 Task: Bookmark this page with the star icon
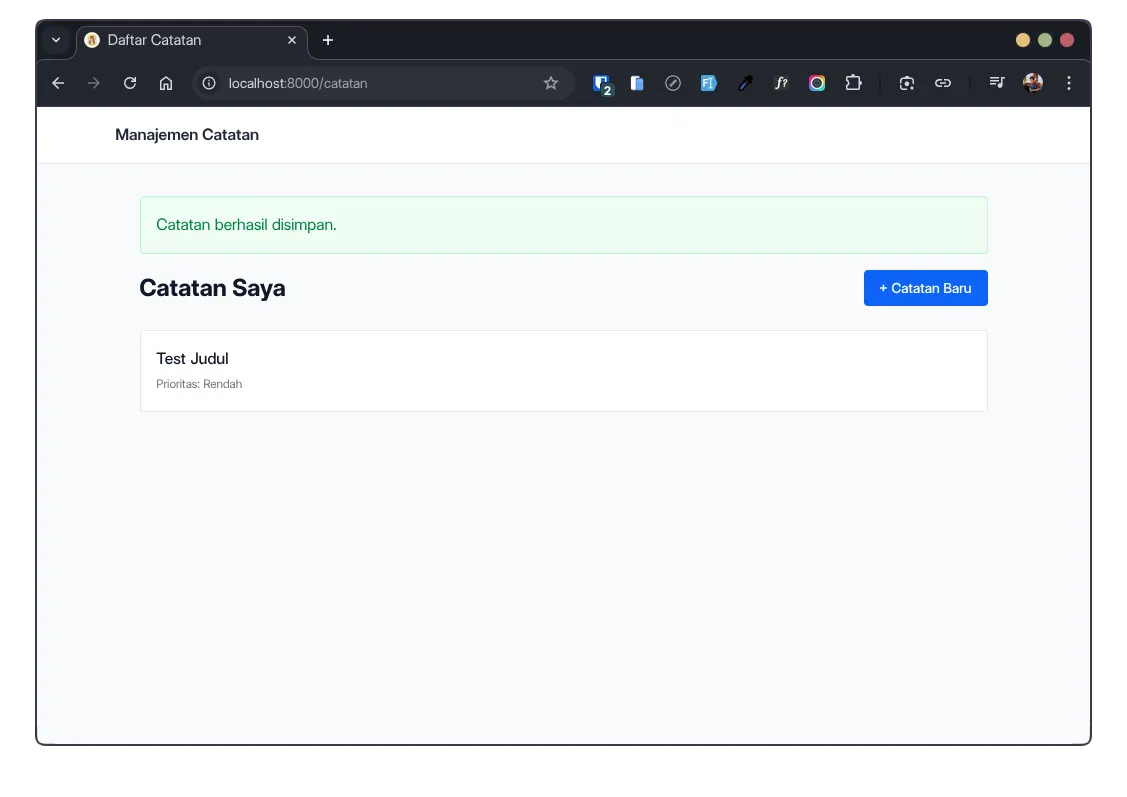[x=551, y=84]
